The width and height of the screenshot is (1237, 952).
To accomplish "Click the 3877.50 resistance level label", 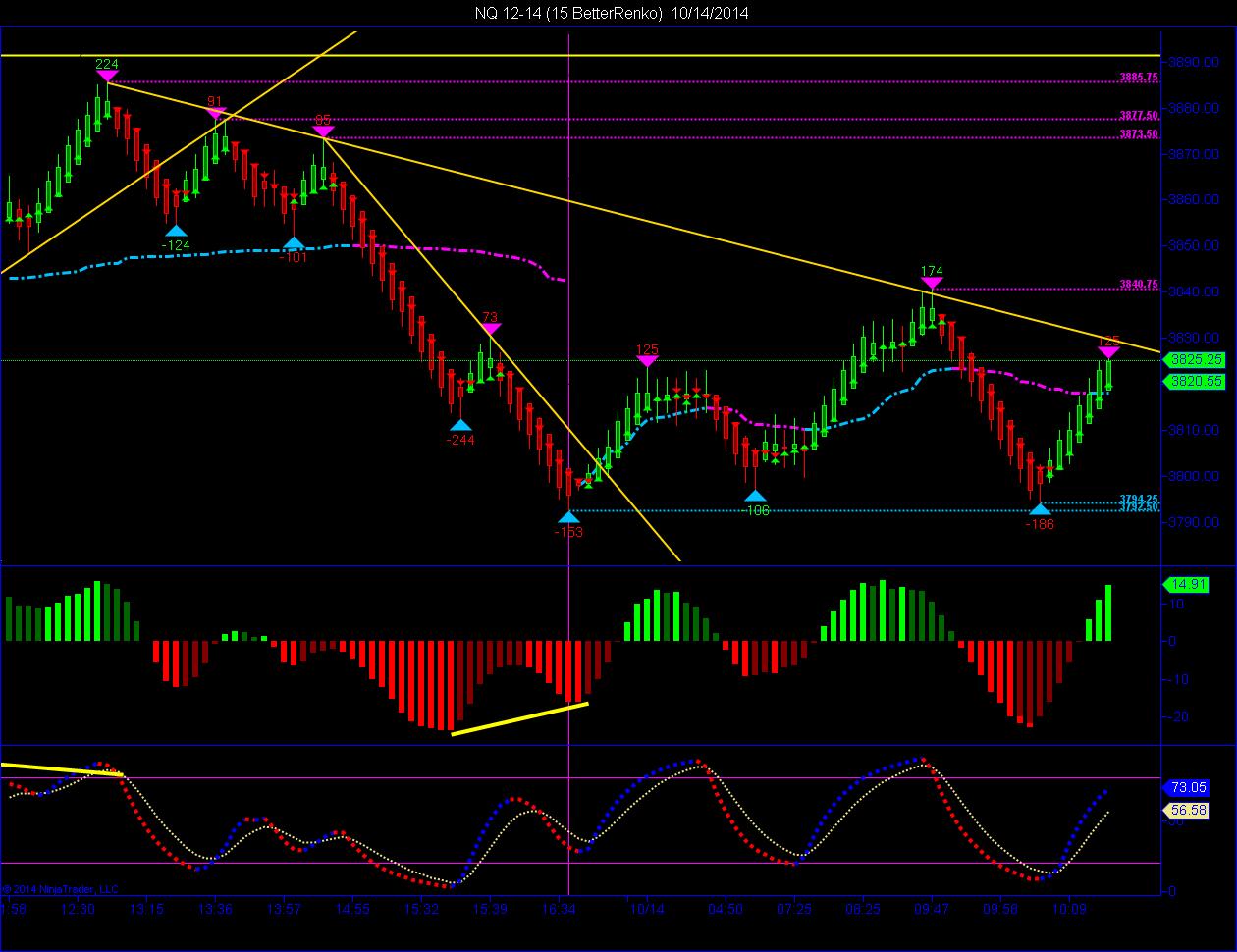I will 1139,115.
